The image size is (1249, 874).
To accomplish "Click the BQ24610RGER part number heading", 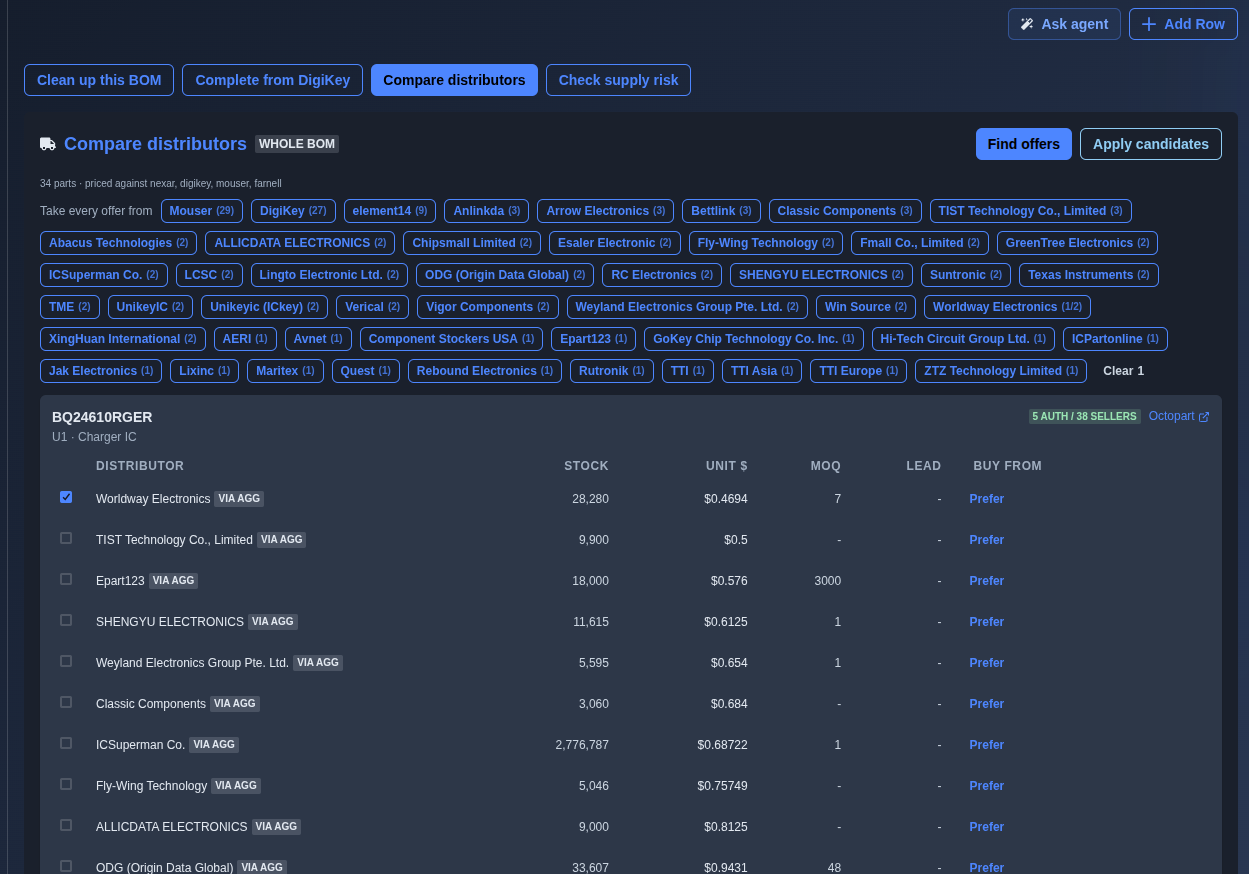I will pos(102,417).
